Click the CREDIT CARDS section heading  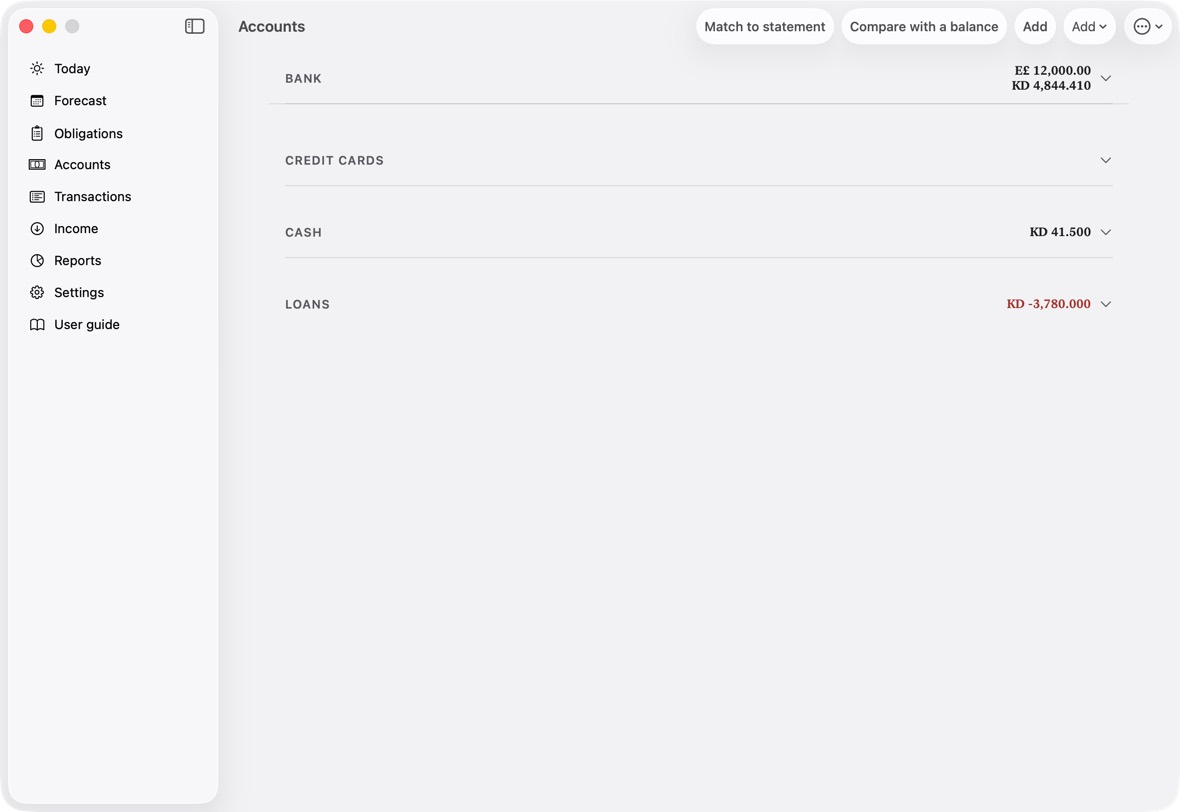(x=334, y=160)
